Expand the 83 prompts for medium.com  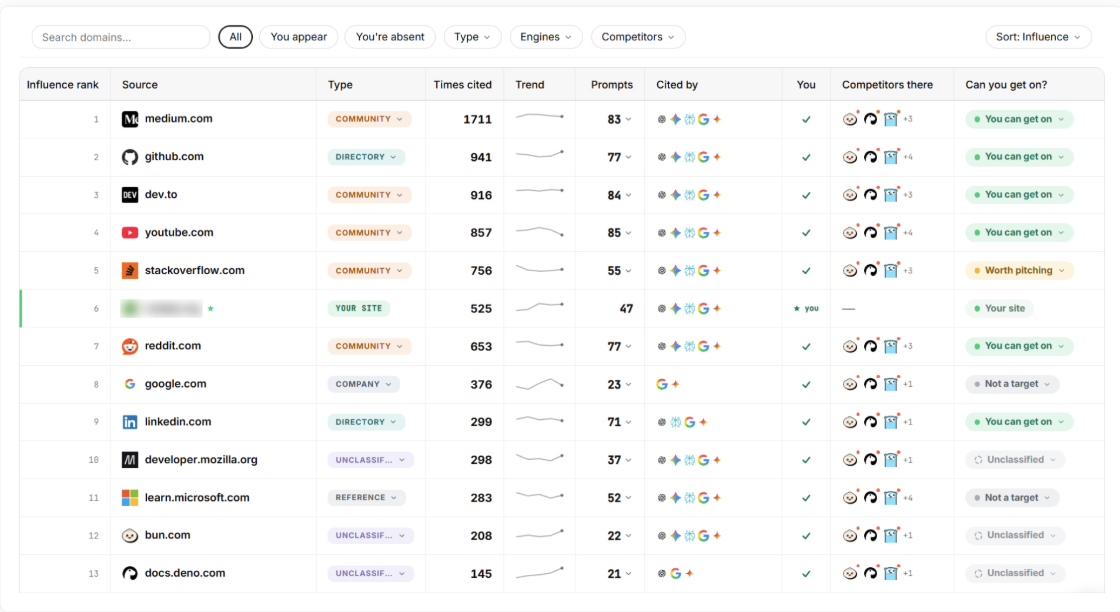pyautogui.click(x=619, y=119)
